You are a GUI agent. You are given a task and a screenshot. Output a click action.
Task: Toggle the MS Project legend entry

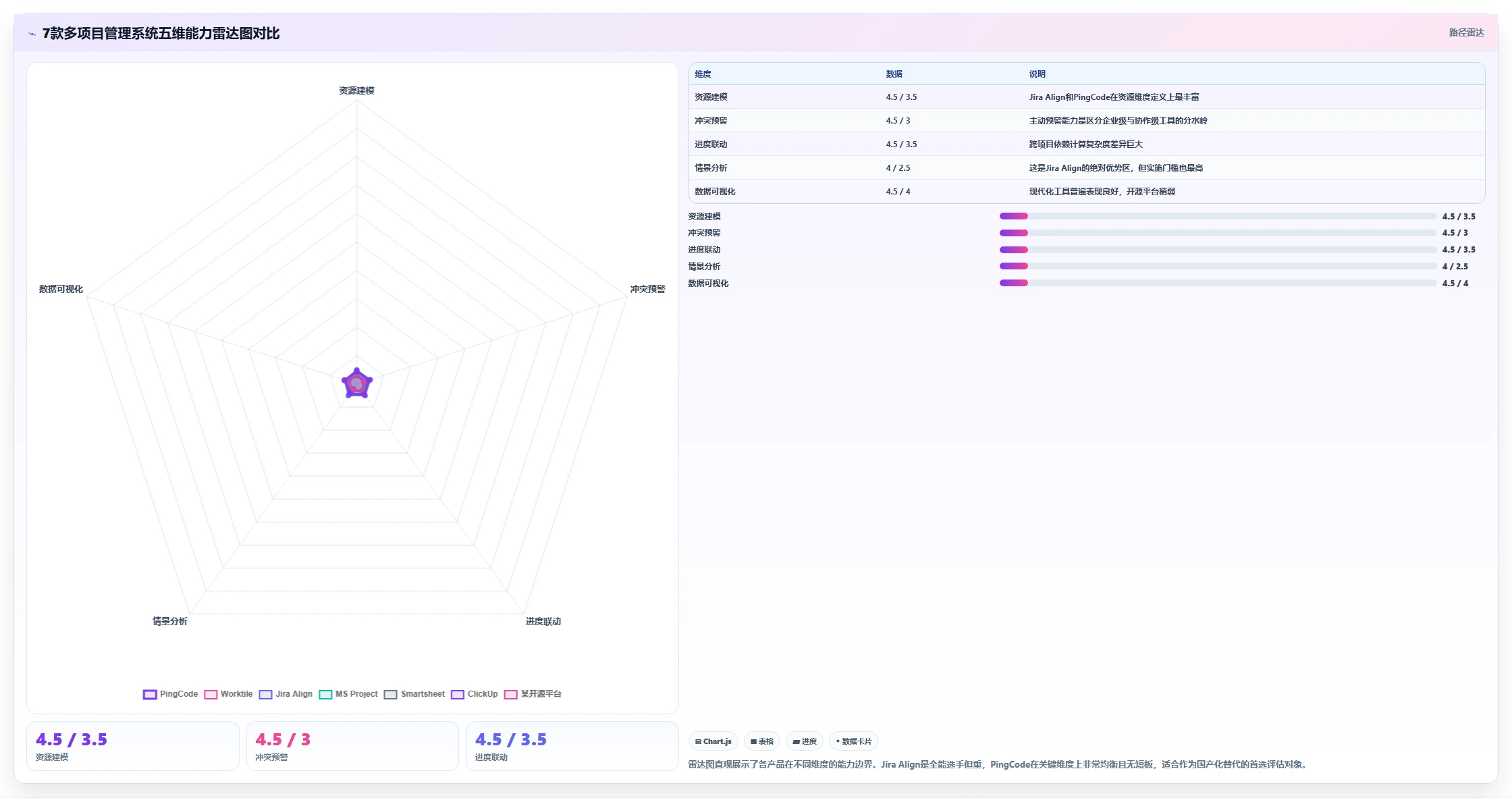(348, 694)
